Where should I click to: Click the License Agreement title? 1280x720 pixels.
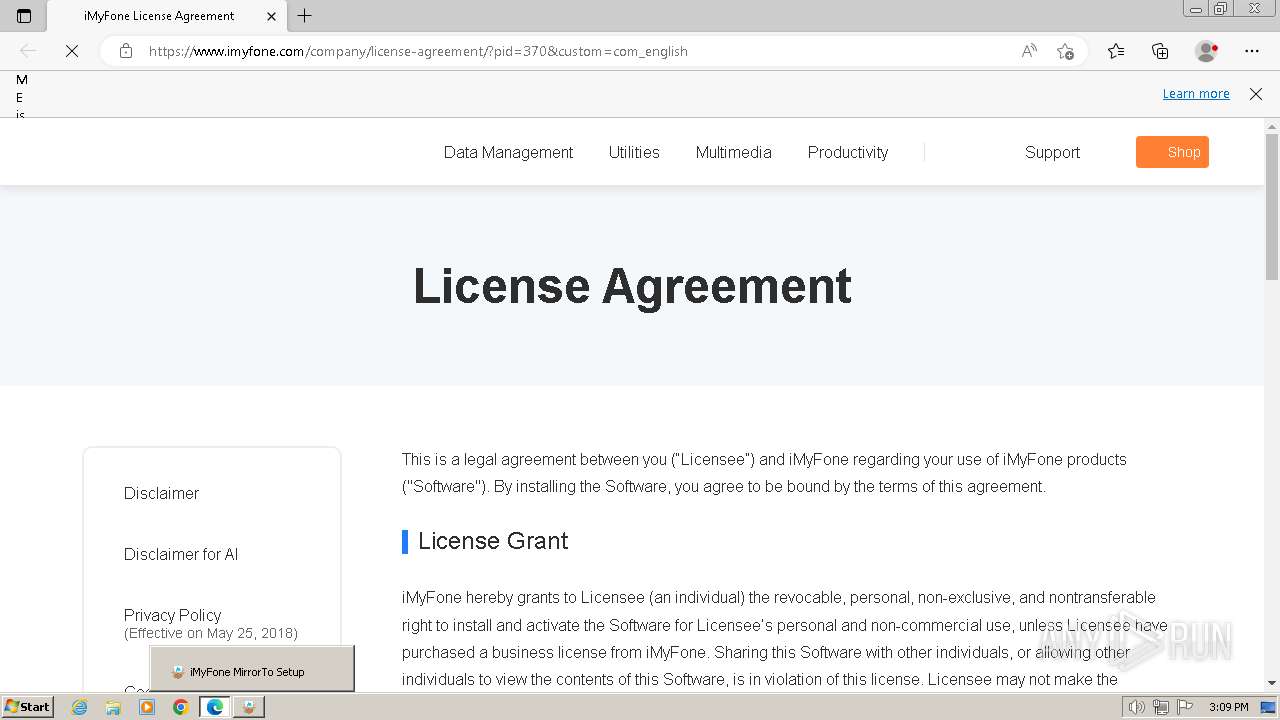click(x=632, y=286)
